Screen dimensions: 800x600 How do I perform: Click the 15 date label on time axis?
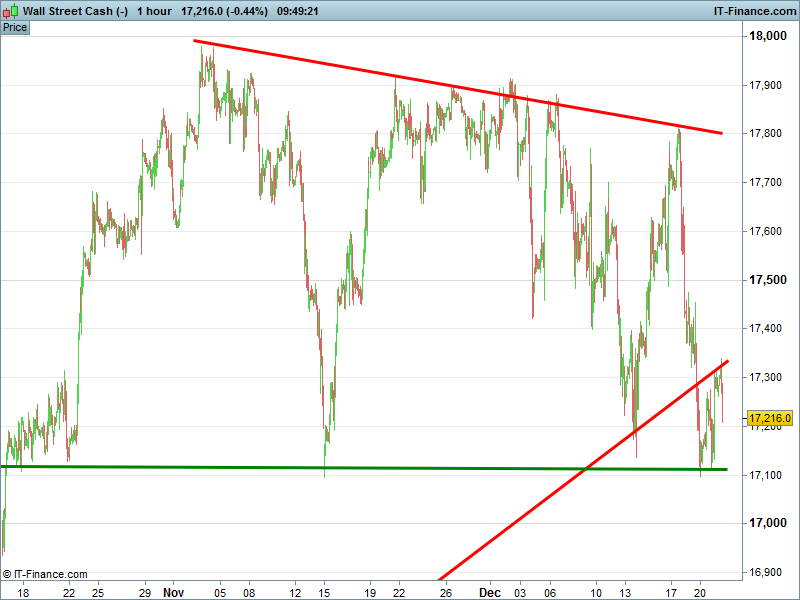pyautogui.click(x=324, y=593)
